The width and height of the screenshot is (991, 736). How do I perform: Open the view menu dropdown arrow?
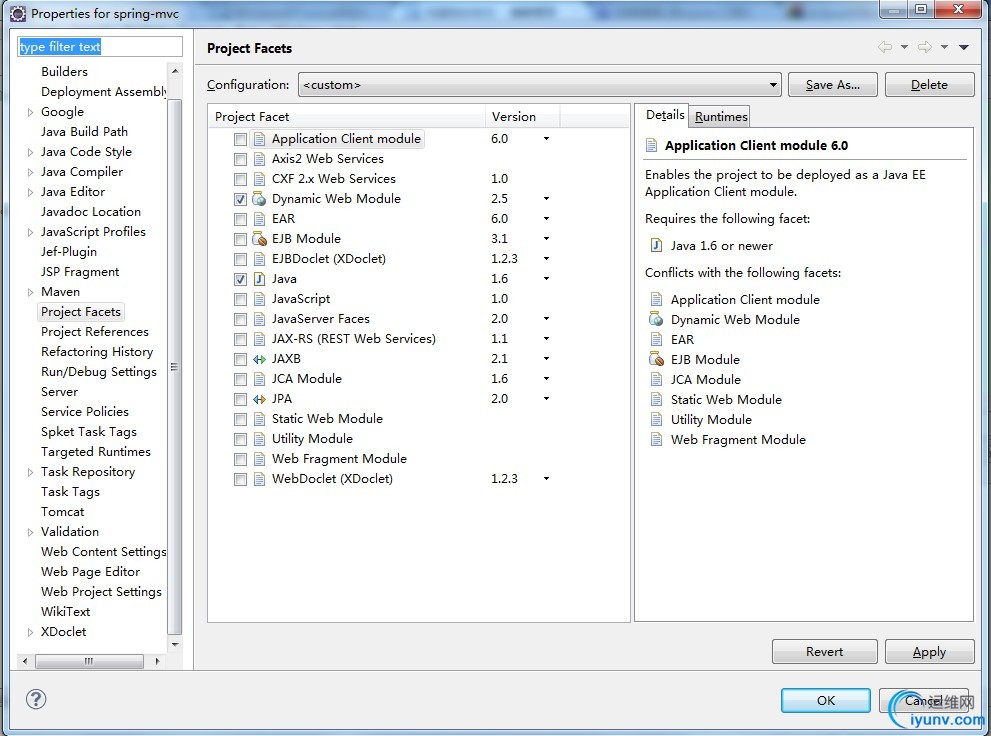click(x=964, y=47)
